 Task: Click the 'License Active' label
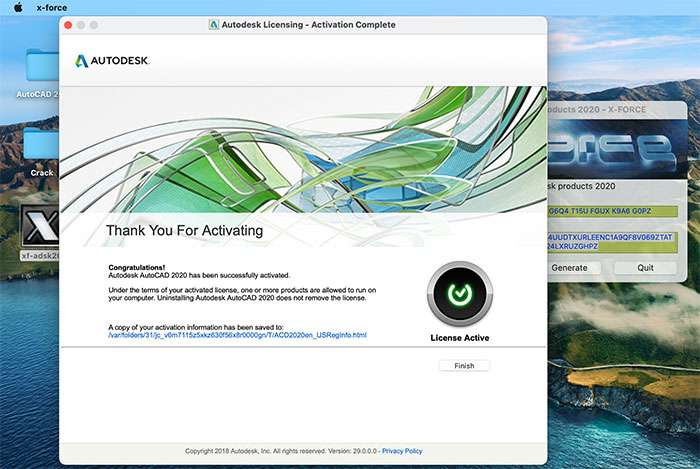460,338
